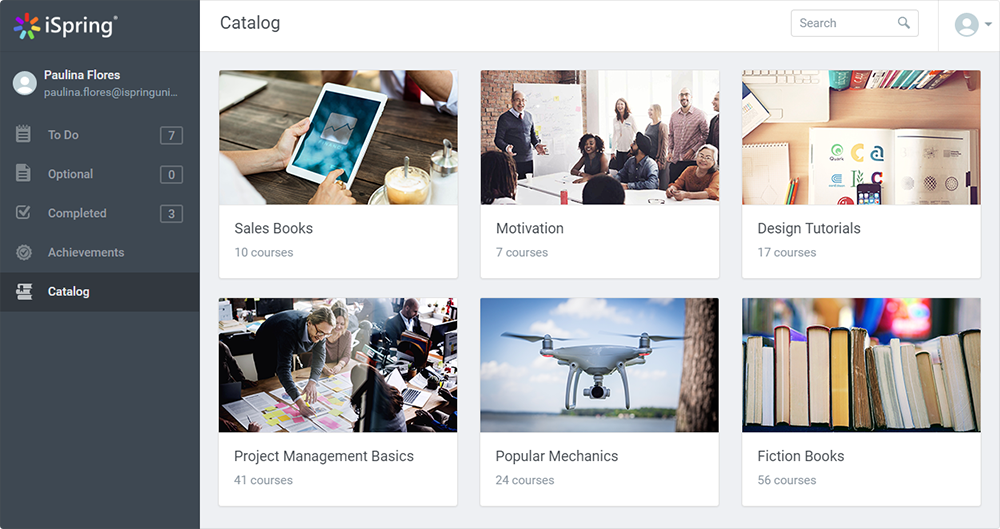Expand the user account dropdown arrow
This screenshot has height=529, width=1000.
(x=988, y=24)
